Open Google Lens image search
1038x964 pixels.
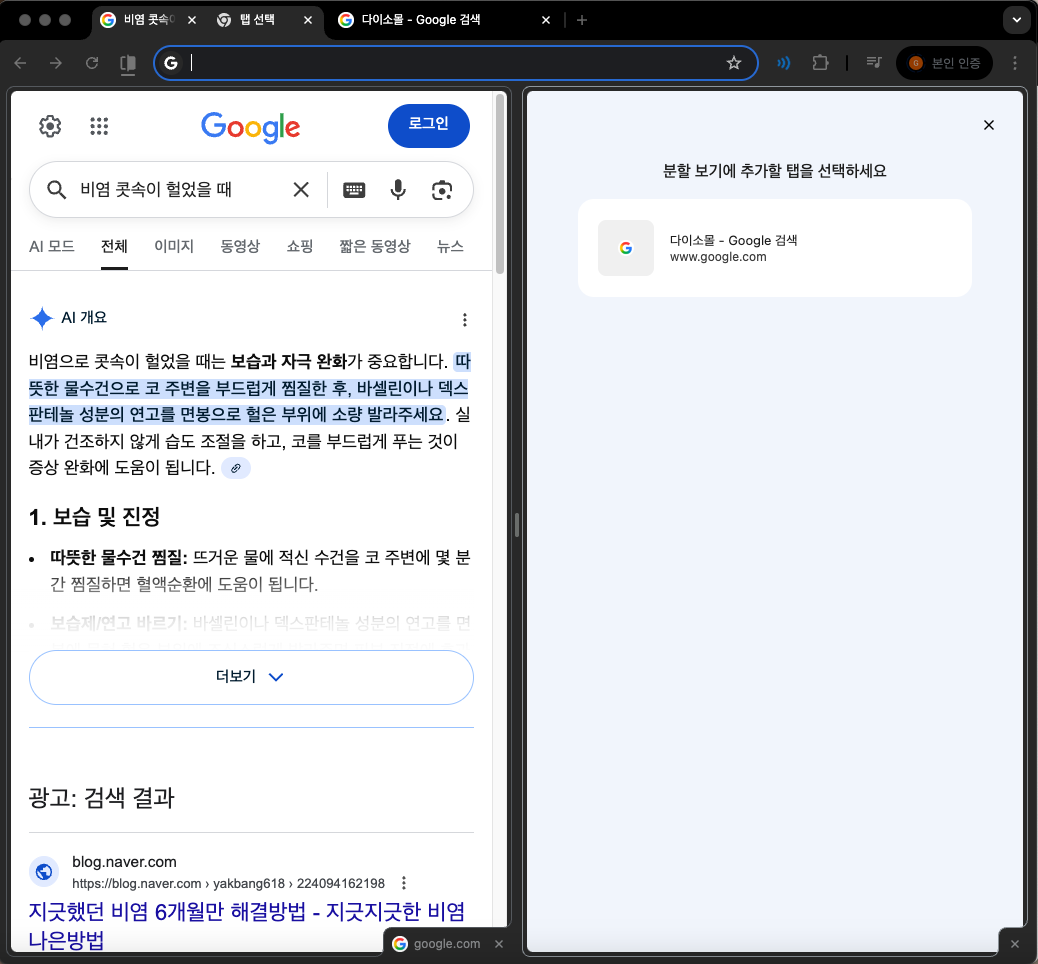(442, 190)
